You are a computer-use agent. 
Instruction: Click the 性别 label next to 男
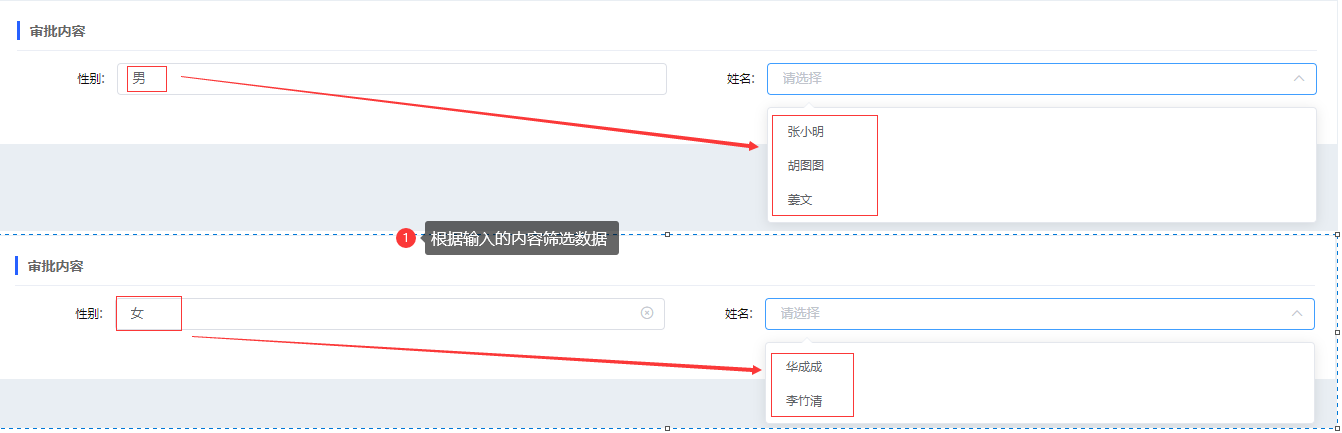[91, 79]
